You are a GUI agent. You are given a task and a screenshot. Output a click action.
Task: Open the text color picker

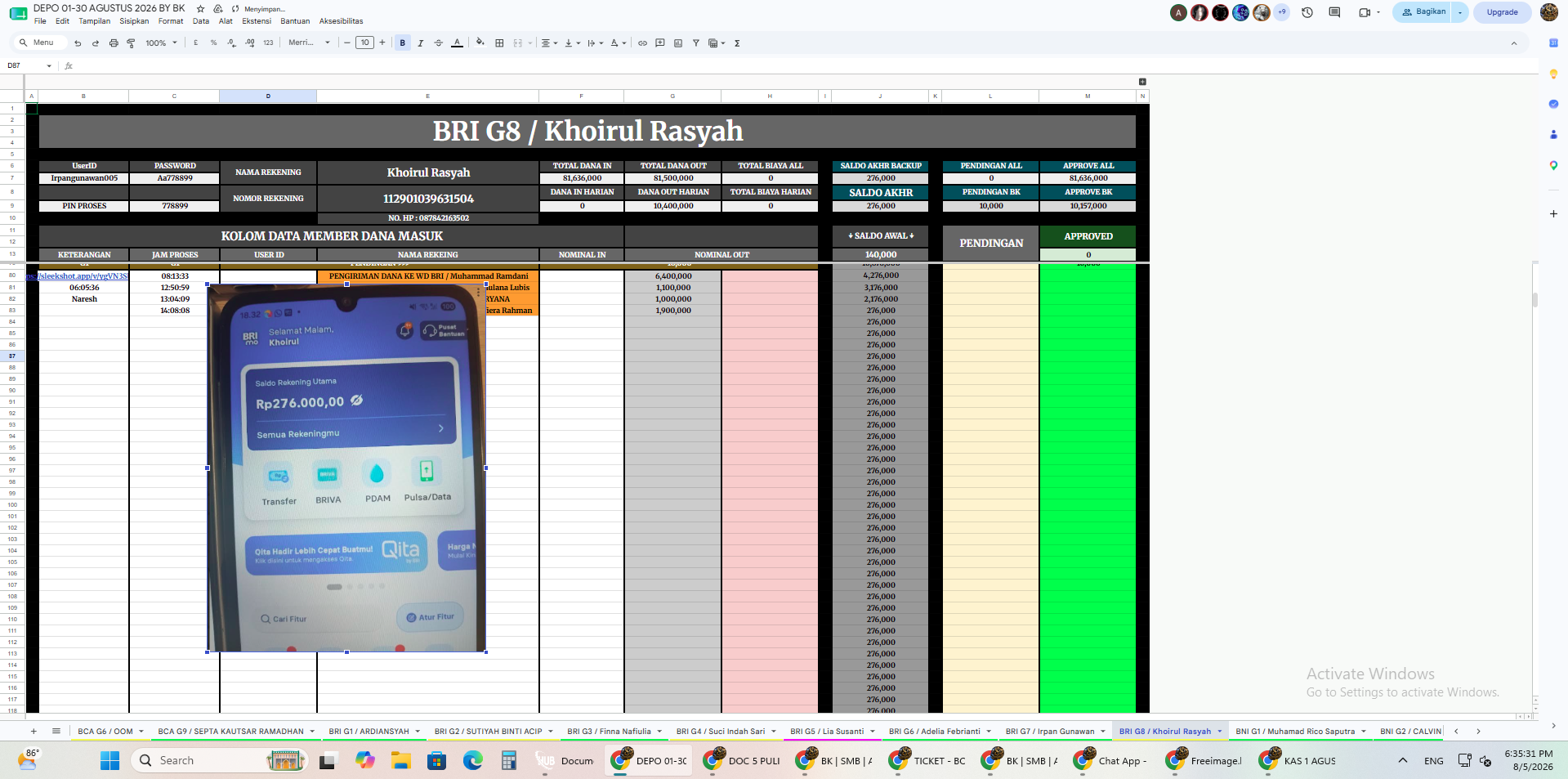pos(457,43)
